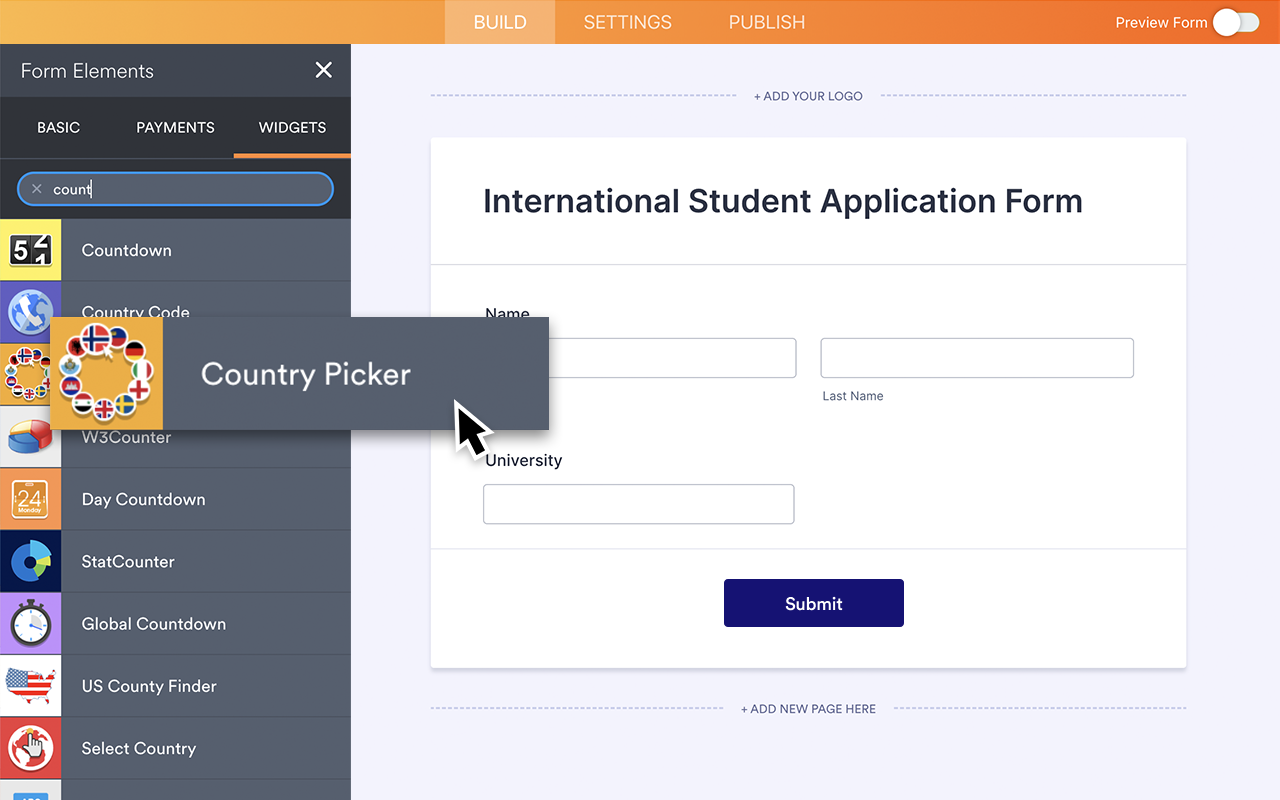
Task: Switch to the SETTINGS tab
Action: tap(627, 21)
